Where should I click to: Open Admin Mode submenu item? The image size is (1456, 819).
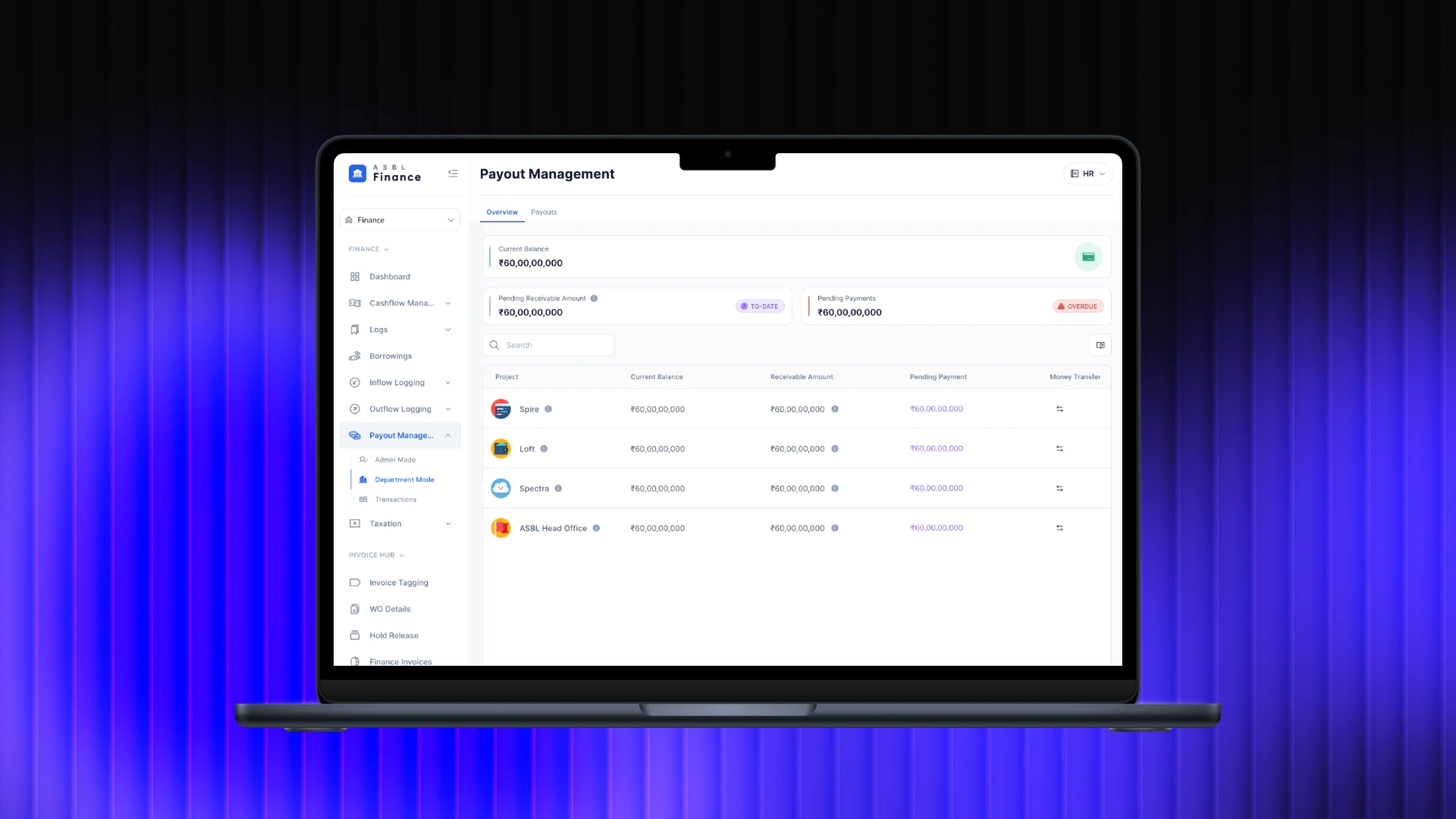click(x=395, y=460)
